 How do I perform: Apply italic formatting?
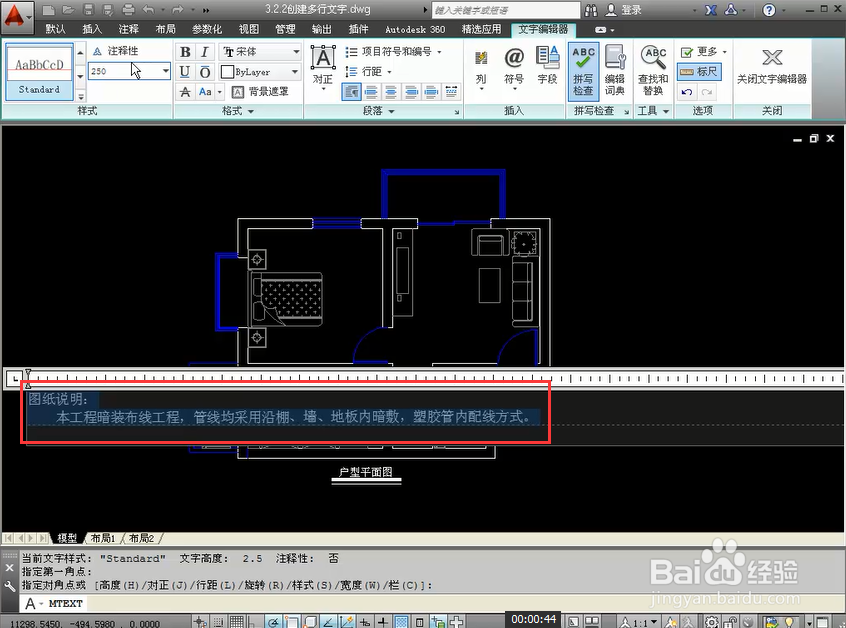point(206,52)
